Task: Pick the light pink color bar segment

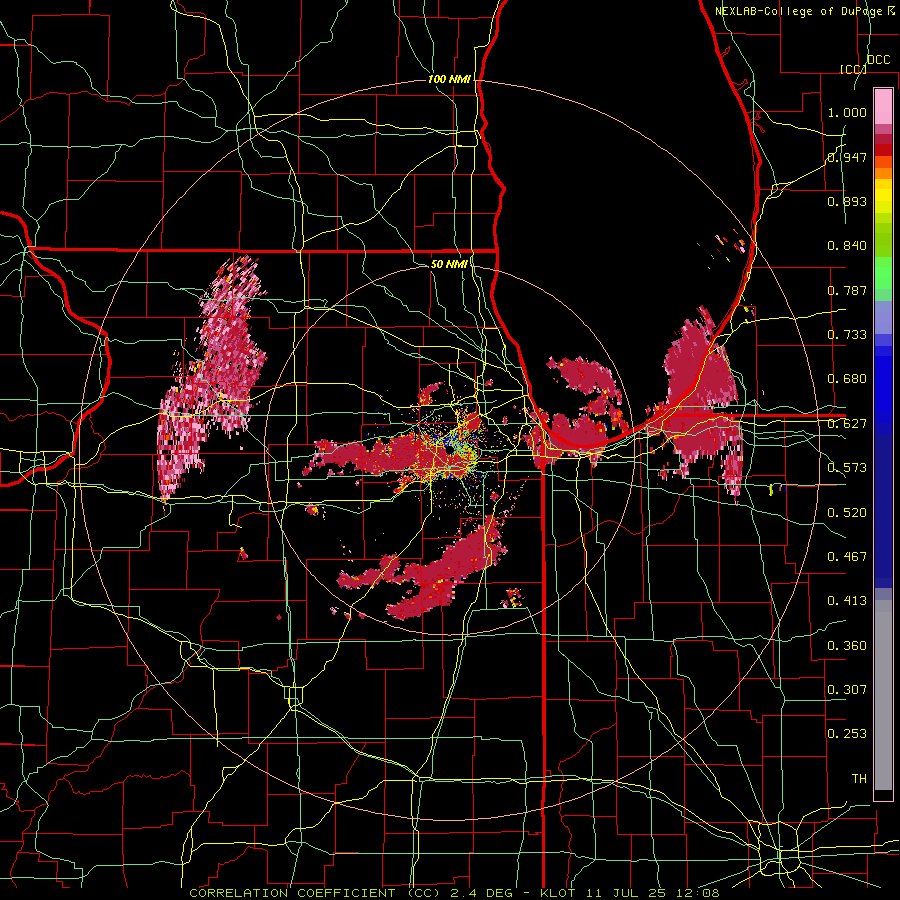Action: click(883, 107)
